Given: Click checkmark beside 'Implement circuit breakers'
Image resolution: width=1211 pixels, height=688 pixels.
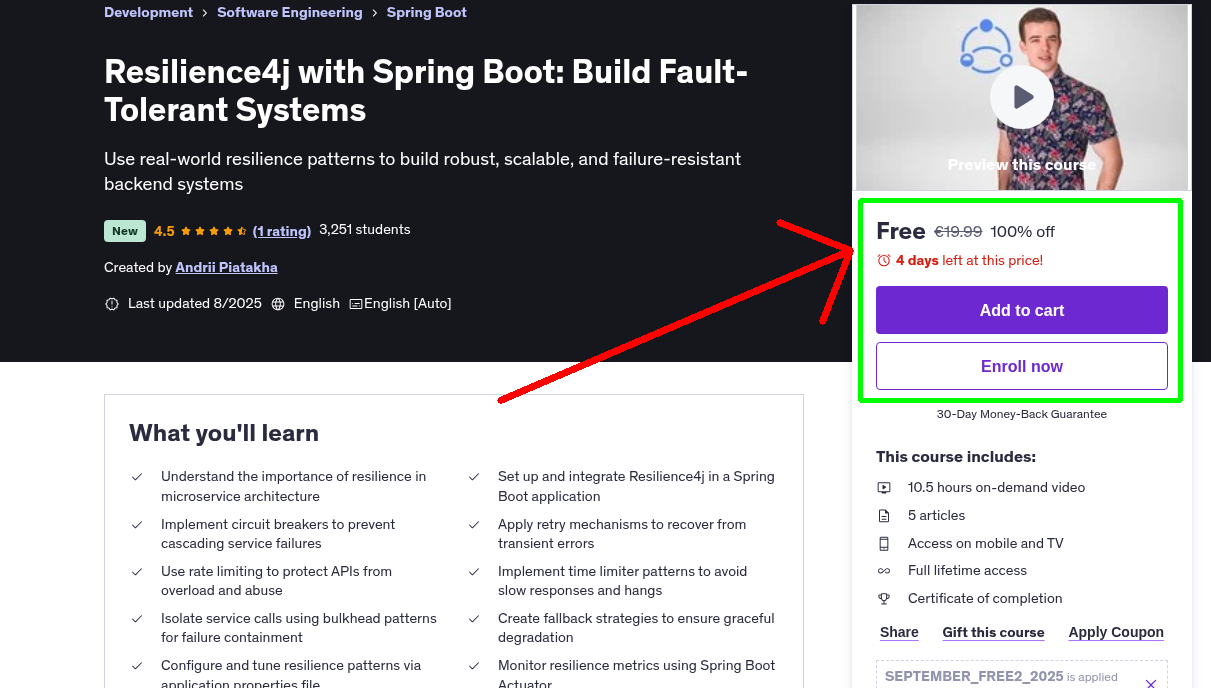Looking at the screenshot, I should (137, 525).
